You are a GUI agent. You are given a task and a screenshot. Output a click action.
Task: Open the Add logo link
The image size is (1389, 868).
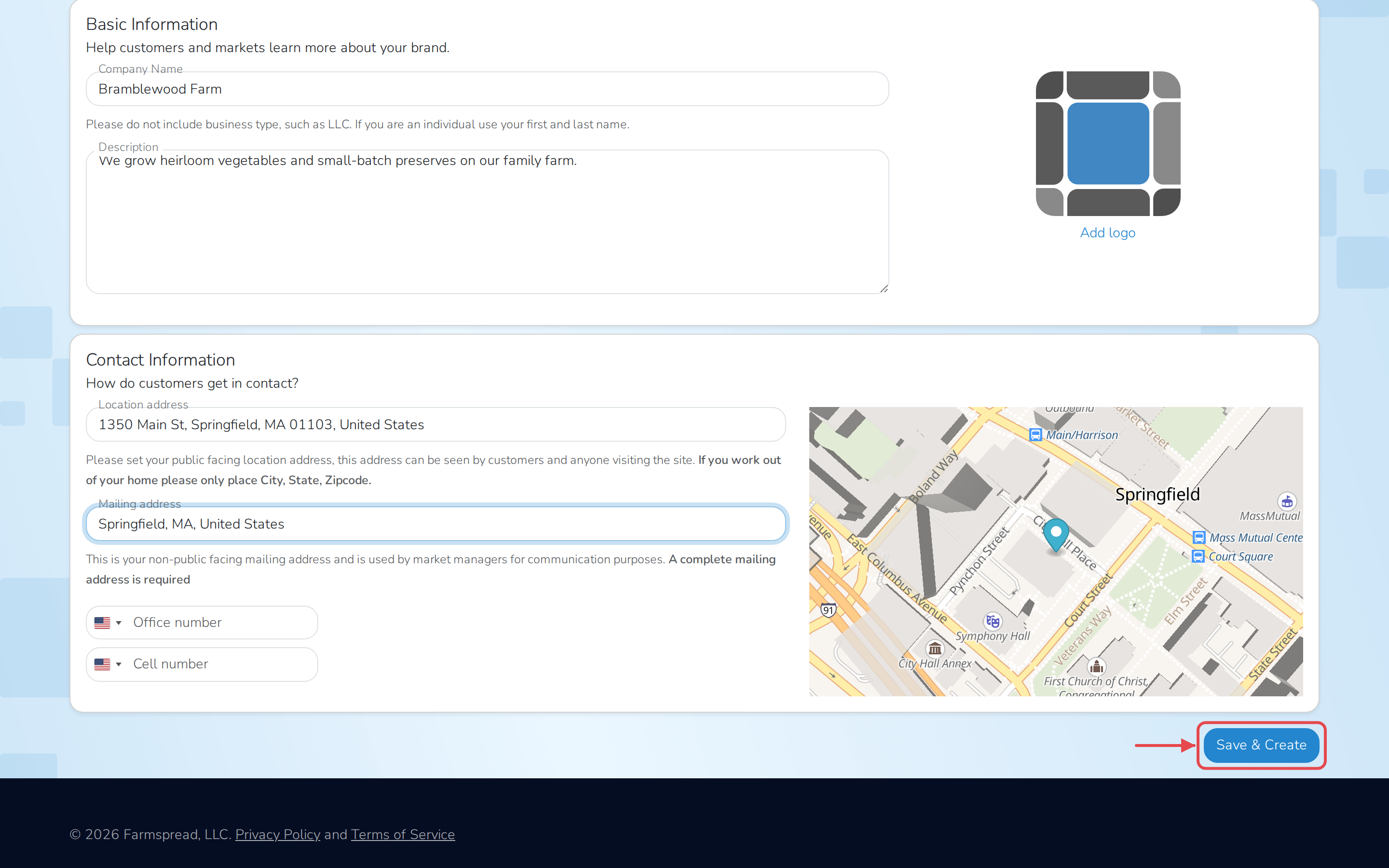[1107, 232]
